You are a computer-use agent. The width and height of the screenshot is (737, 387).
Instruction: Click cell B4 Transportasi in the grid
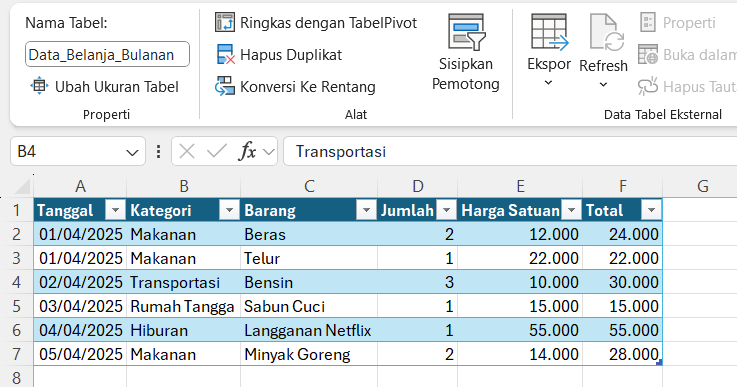[183, 282]
